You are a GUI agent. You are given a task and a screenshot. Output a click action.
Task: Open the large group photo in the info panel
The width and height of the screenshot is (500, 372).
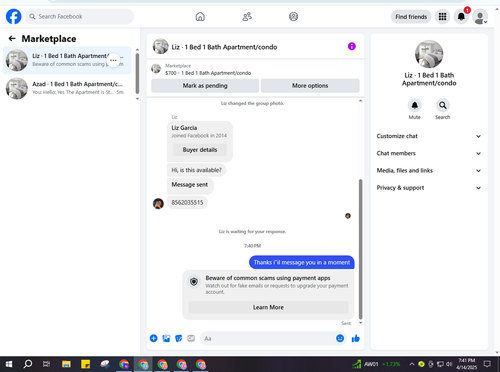(429, 54)
